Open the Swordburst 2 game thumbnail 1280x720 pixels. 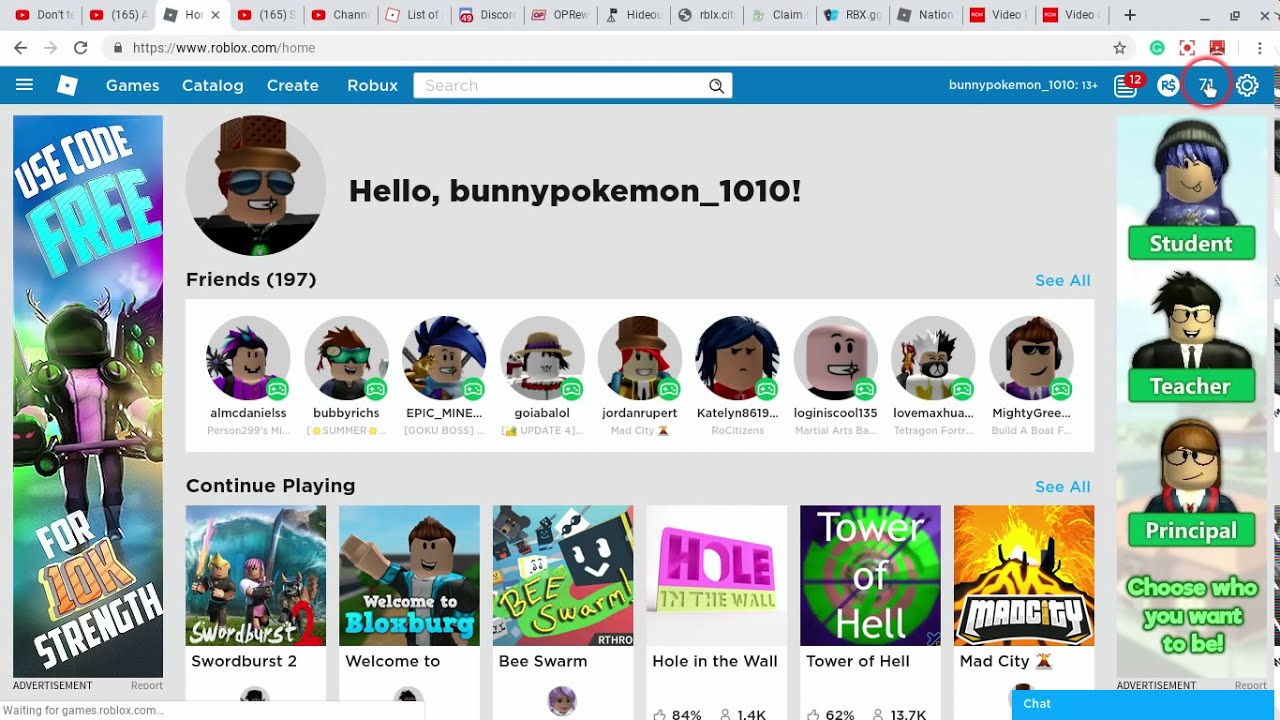256,575
